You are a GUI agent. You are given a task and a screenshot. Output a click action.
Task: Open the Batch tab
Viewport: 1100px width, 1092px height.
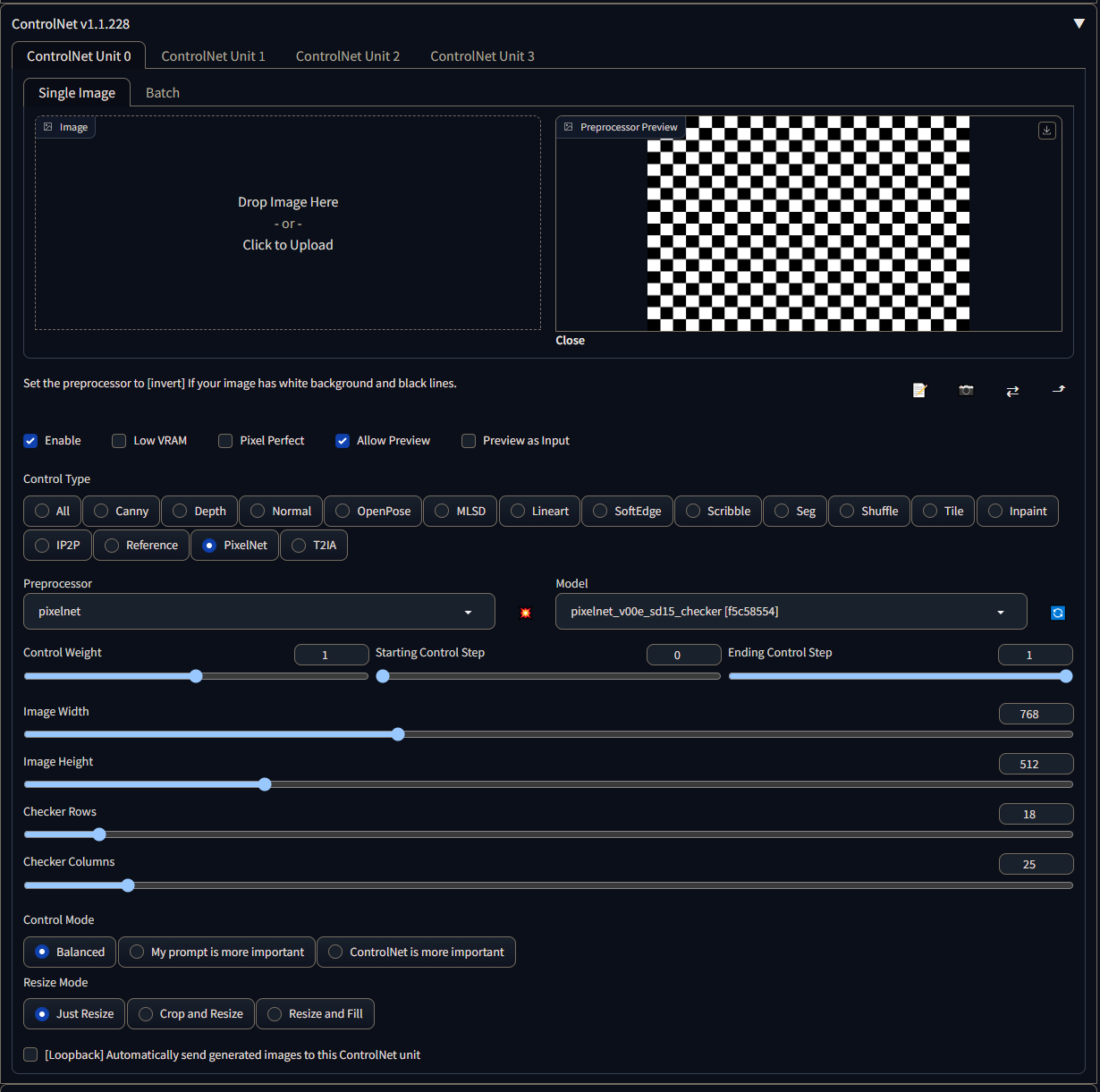[x=163, y=93]
